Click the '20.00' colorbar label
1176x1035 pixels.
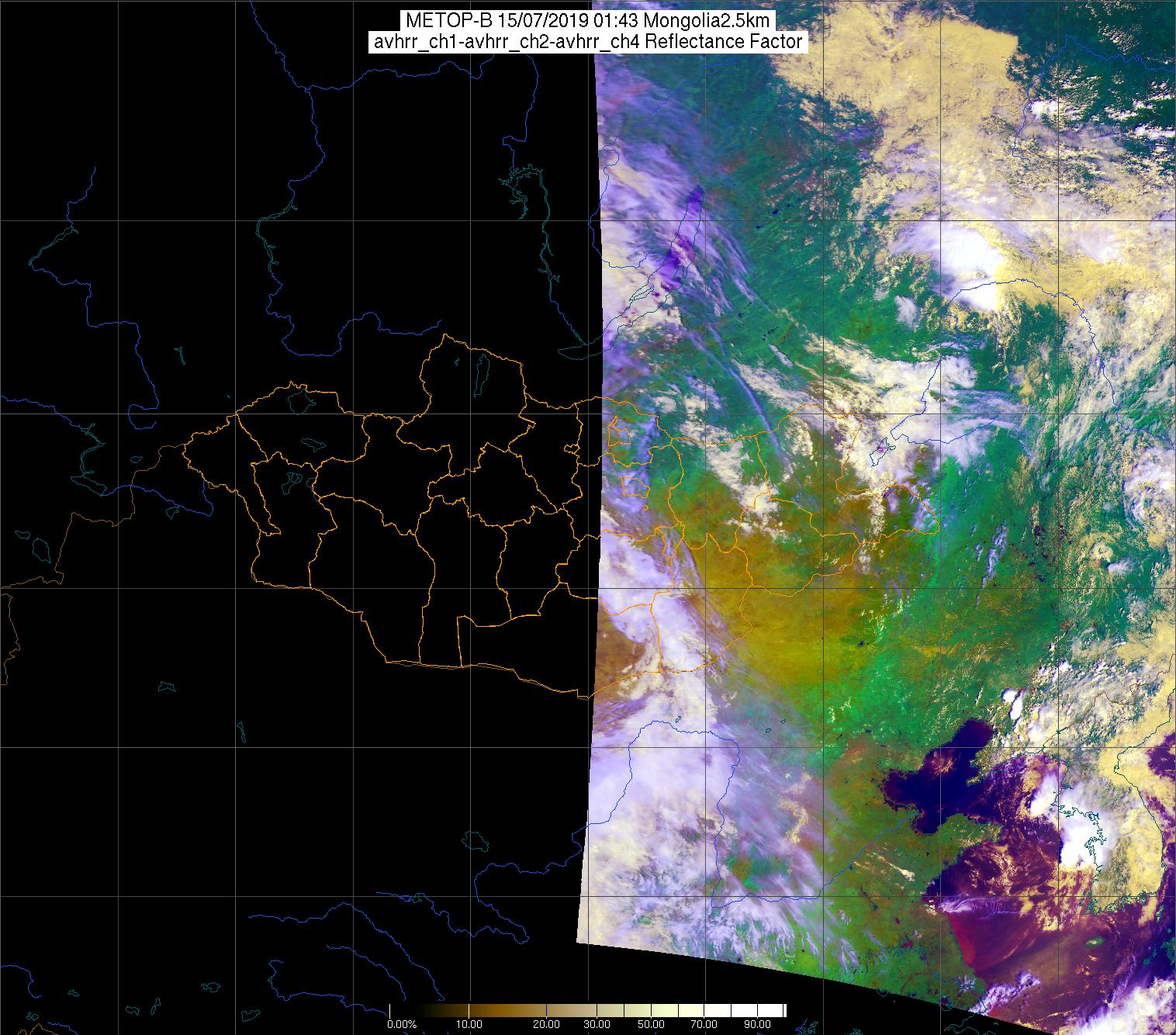click(547, 1025)
